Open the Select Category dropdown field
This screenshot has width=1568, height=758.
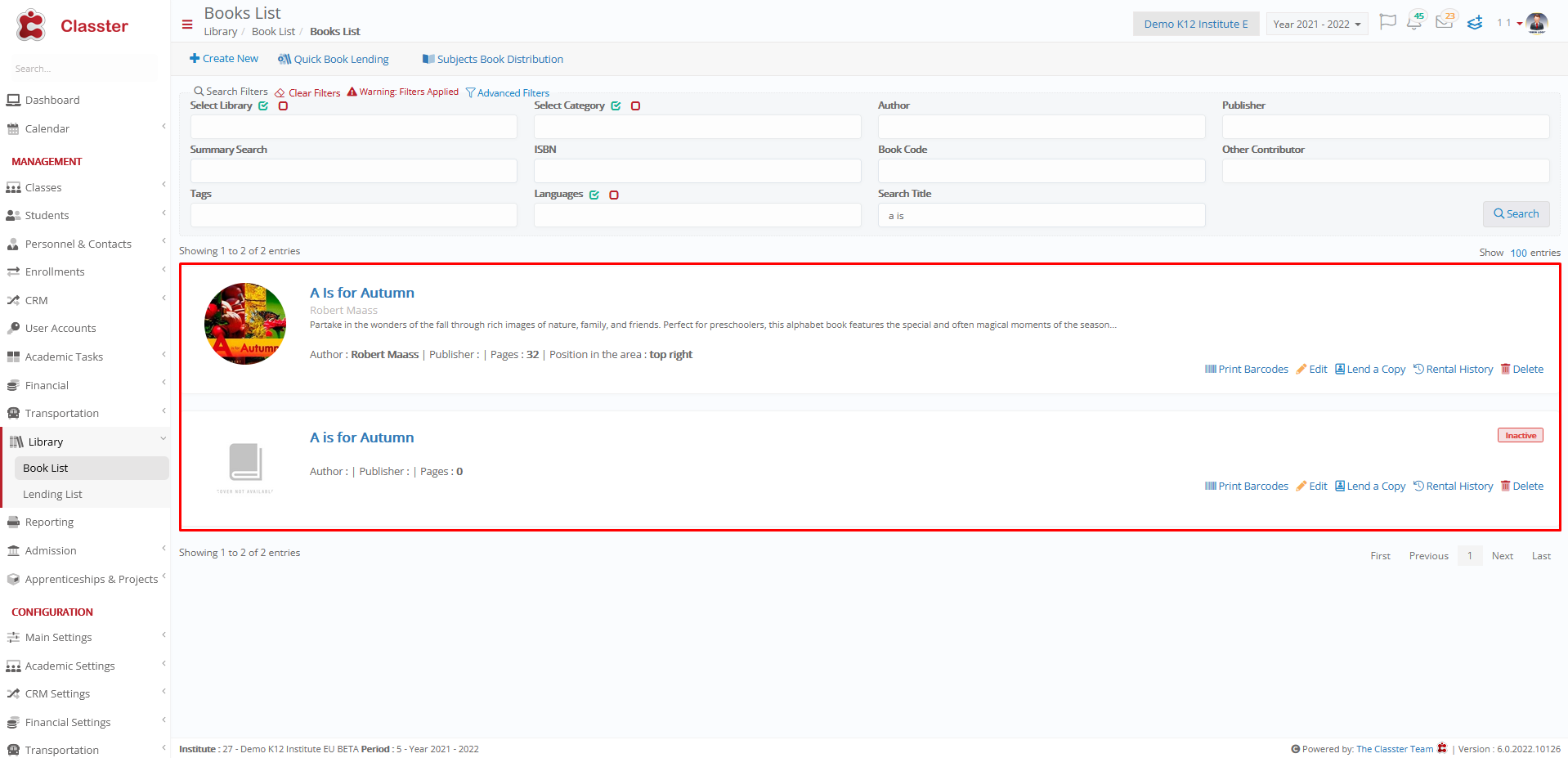click(697, 127)
